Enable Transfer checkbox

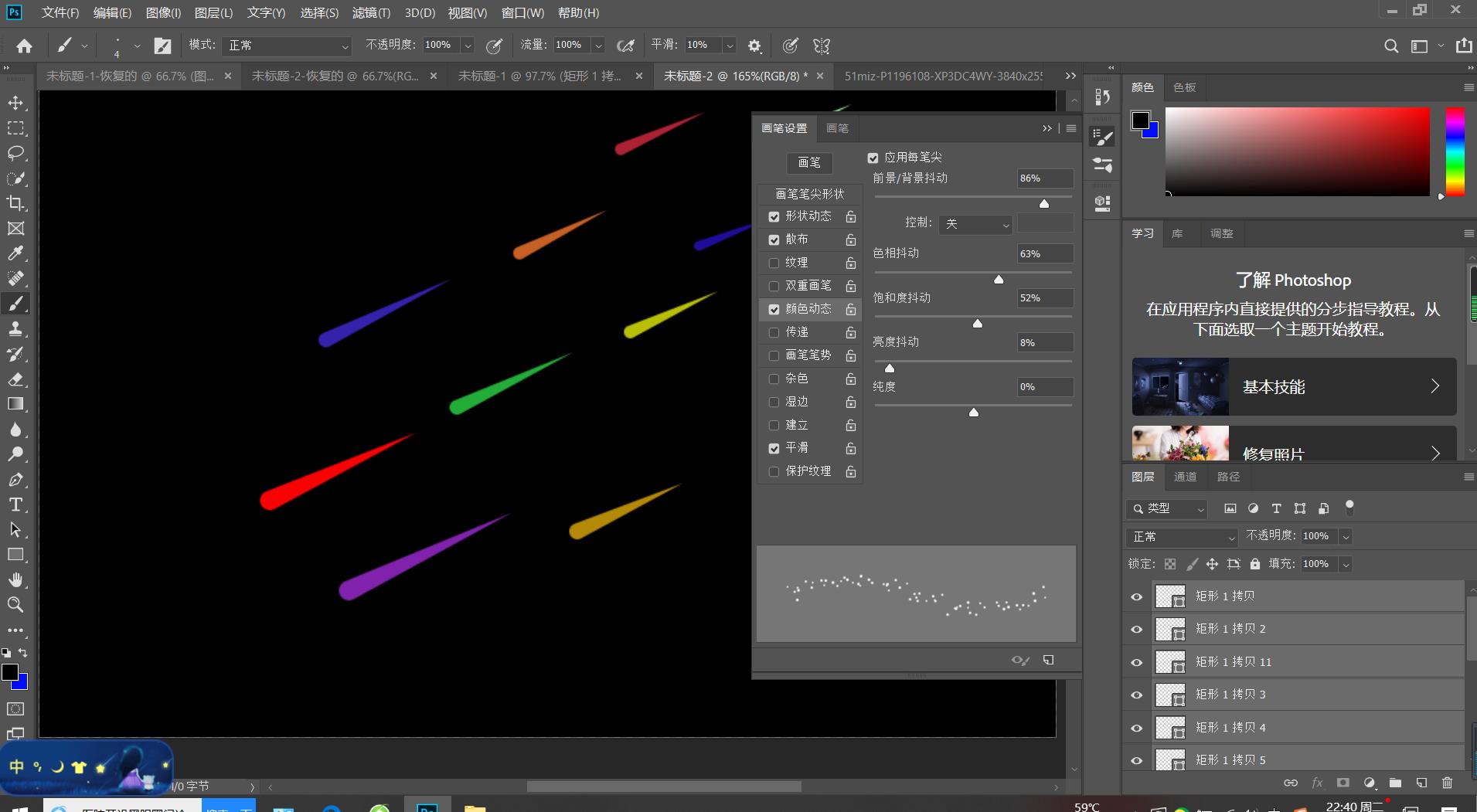pos(774,332)
